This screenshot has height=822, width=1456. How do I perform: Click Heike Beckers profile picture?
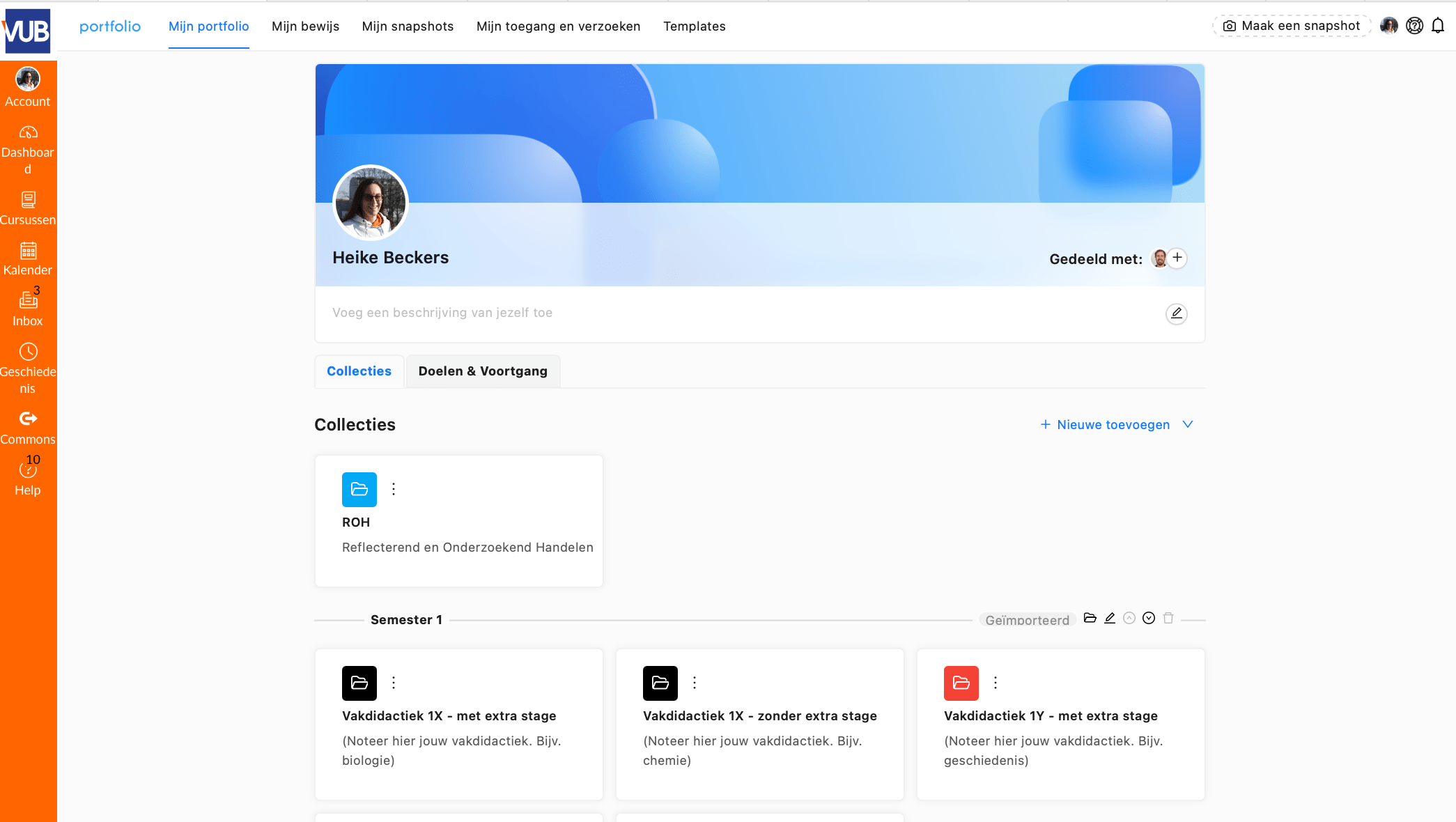point(371,203)
